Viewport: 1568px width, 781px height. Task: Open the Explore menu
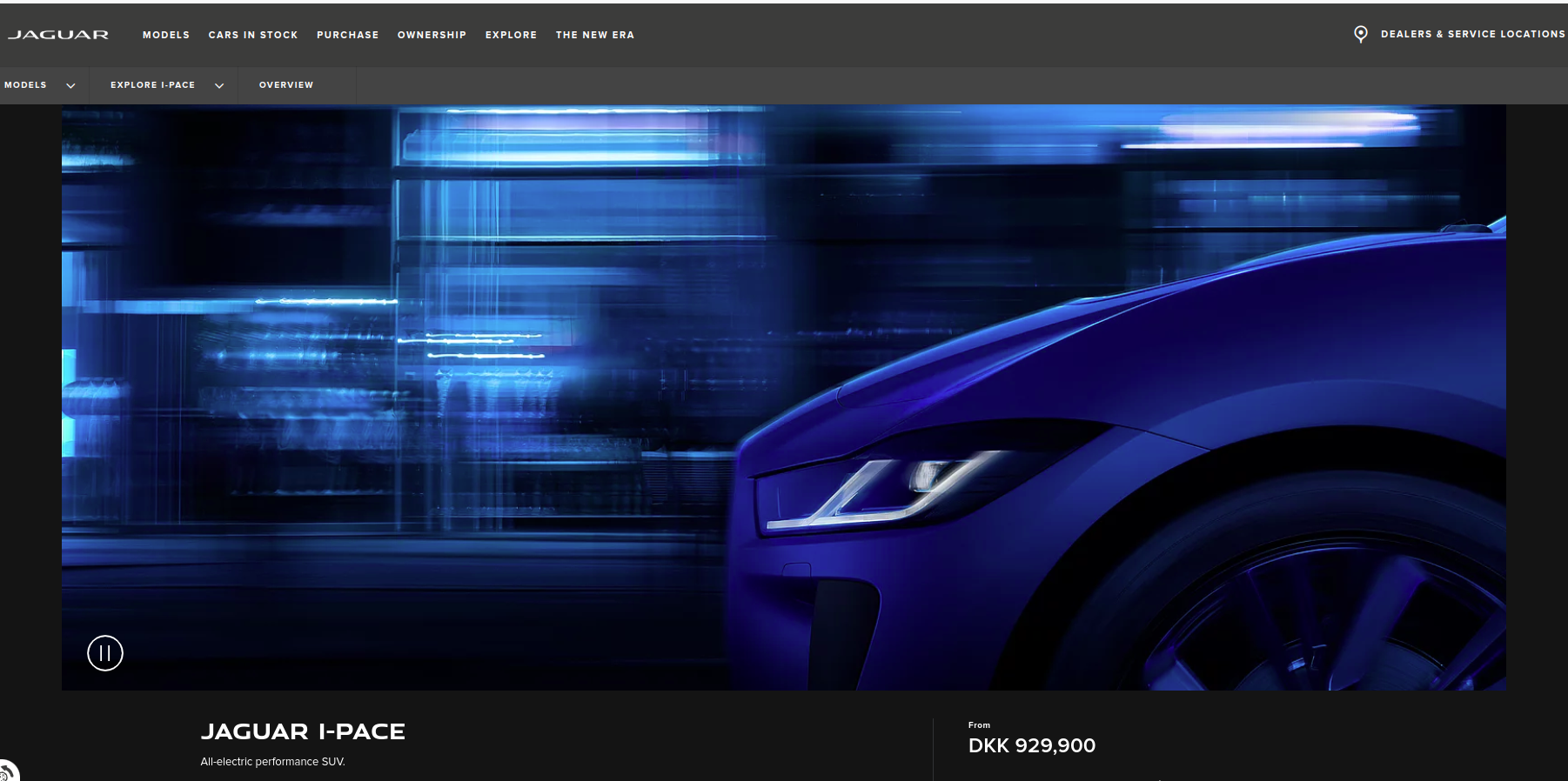512,35
